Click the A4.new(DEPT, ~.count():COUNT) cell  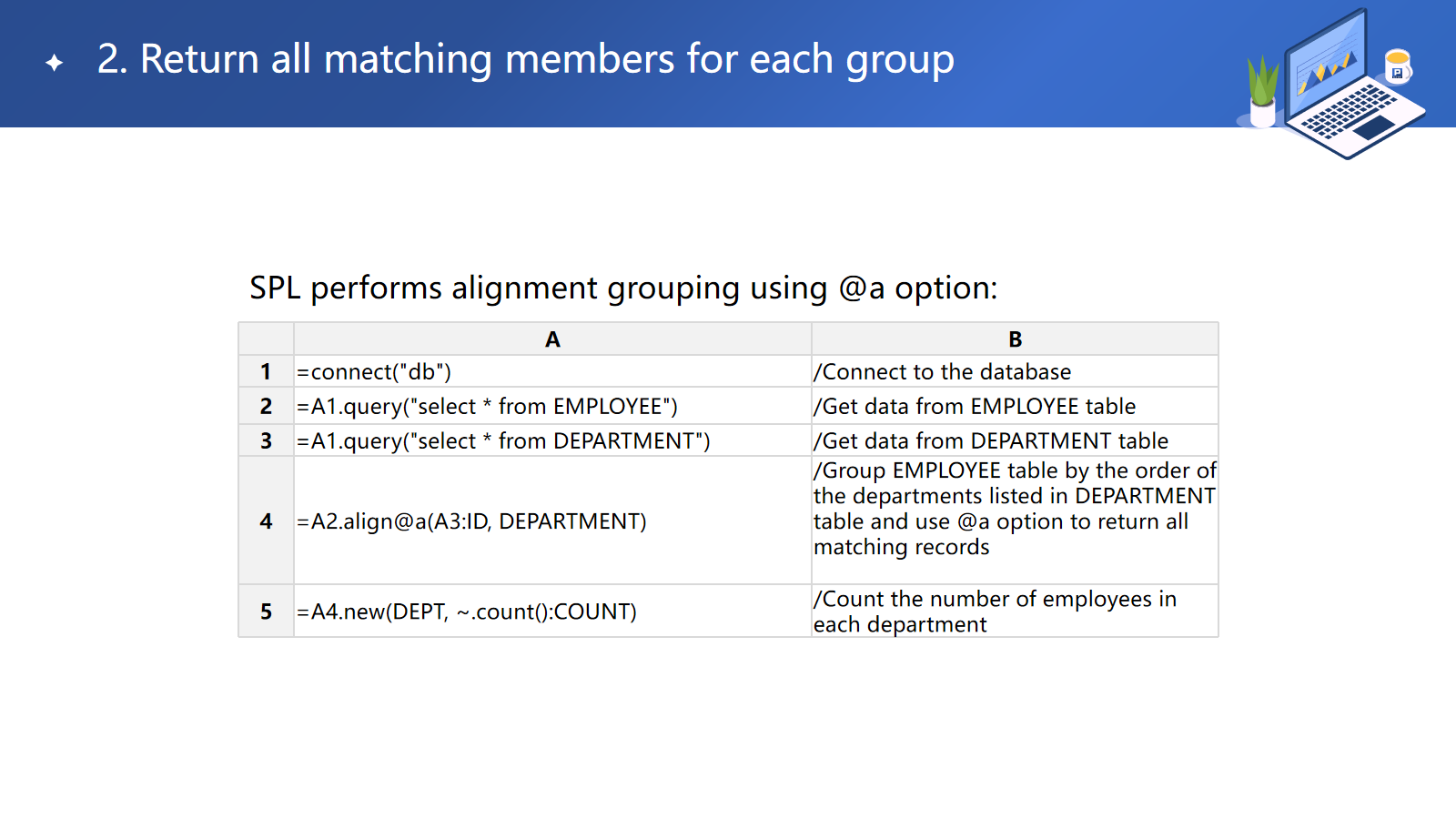pos(467,612)
